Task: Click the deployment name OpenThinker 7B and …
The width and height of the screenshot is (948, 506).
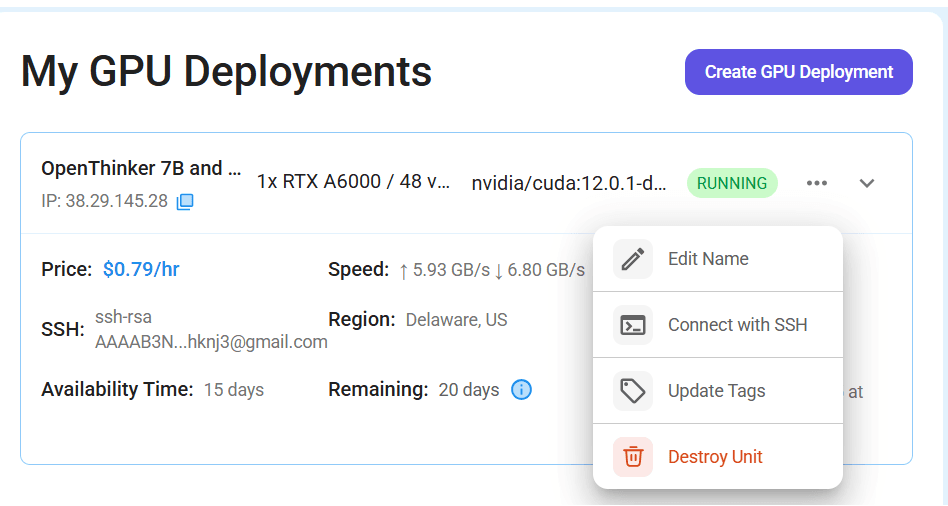Action: coord(141,168)
